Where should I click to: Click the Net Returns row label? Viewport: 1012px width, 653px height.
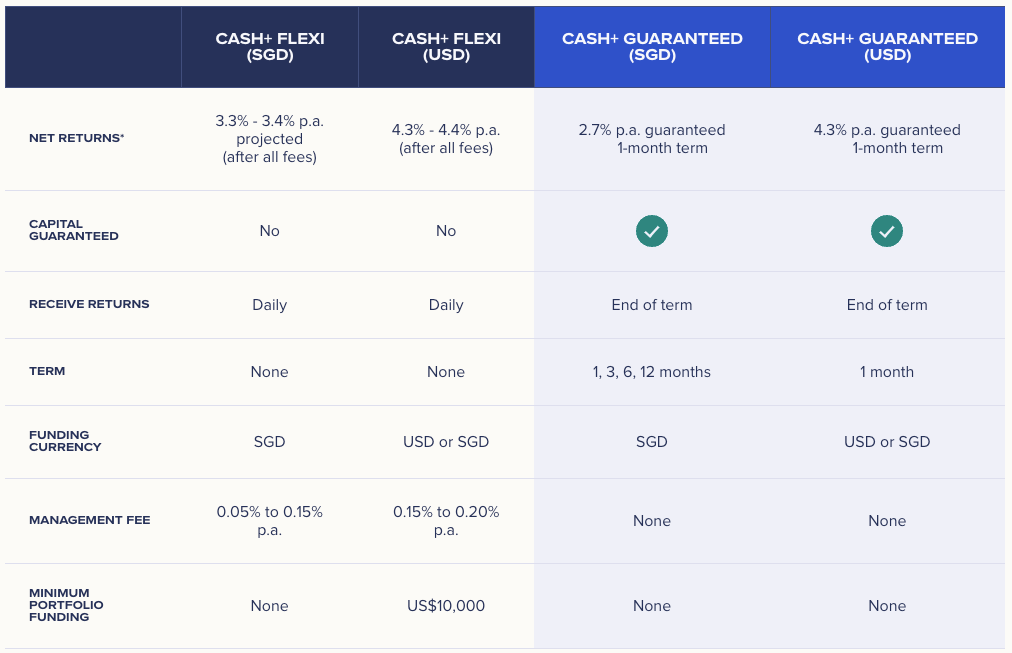(77, 138)
